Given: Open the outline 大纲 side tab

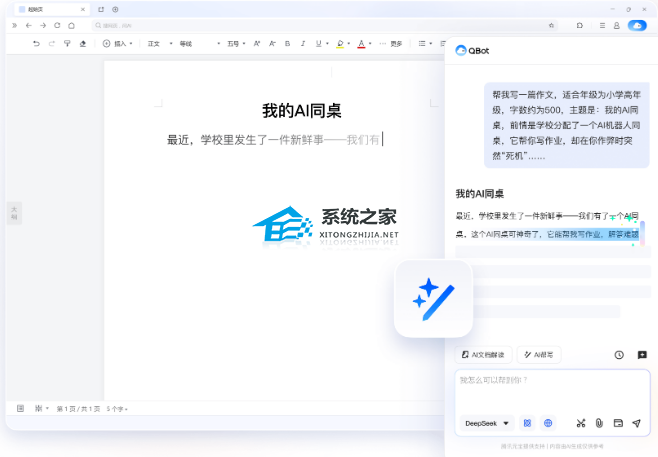Looking at the screenshot, I should tap(14, 213).
